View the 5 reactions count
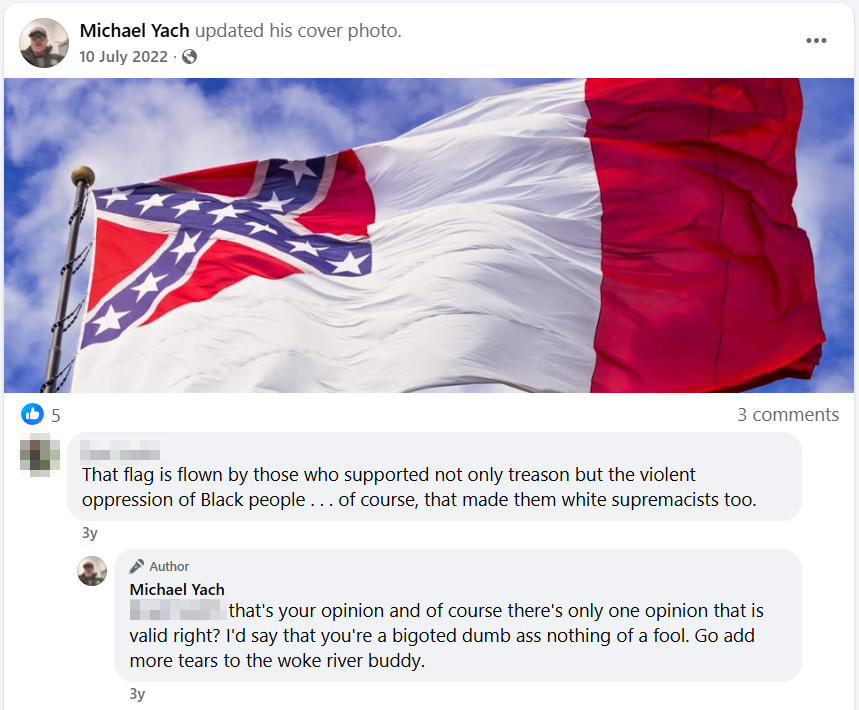 coord(55,416)
